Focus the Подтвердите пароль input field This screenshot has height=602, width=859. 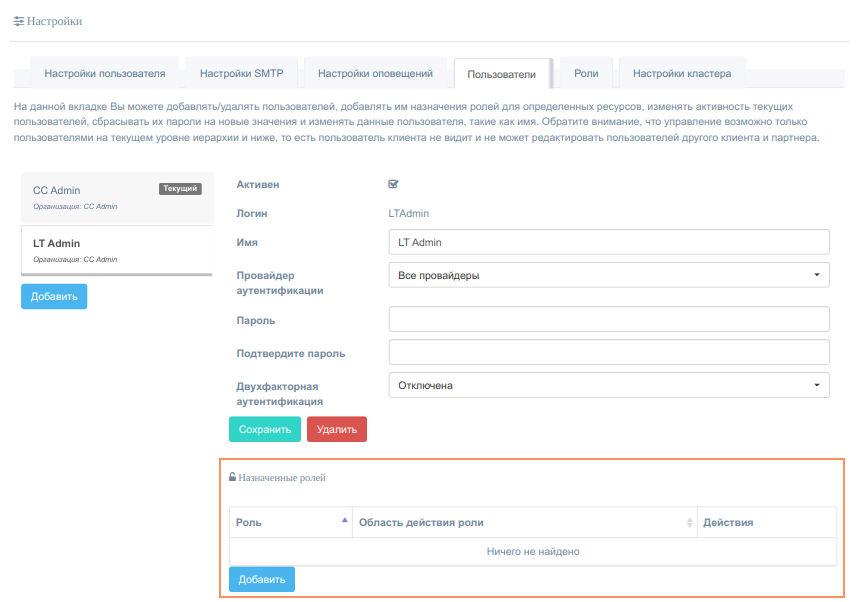(608, 353)
